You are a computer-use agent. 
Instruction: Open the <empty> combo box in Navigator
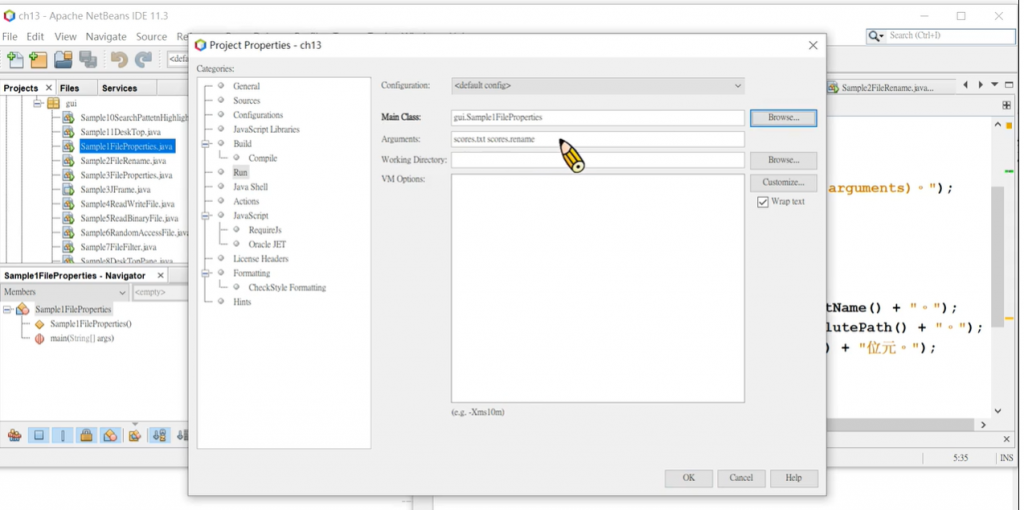pyautogui.click(x=160, y=293)
